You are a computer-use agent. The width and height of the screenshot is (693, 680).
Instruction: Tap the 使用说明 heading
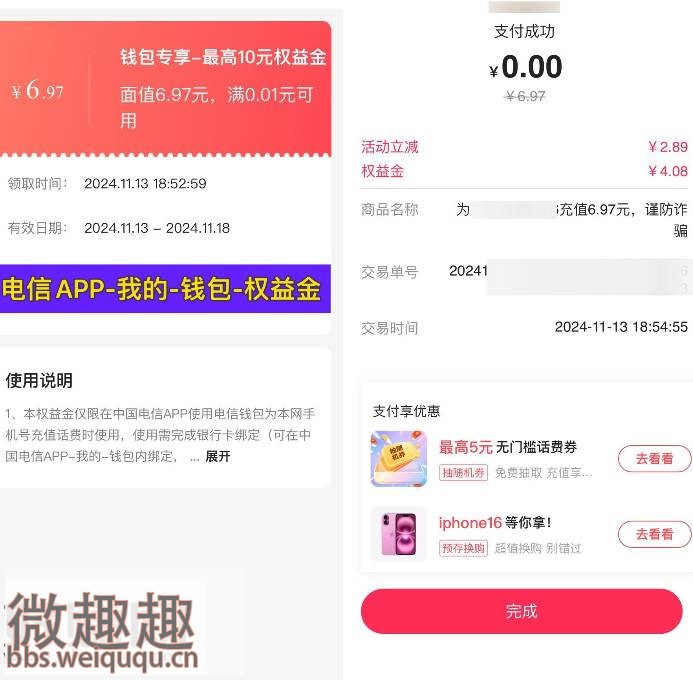pyautogui.click(x=39, y=380)
